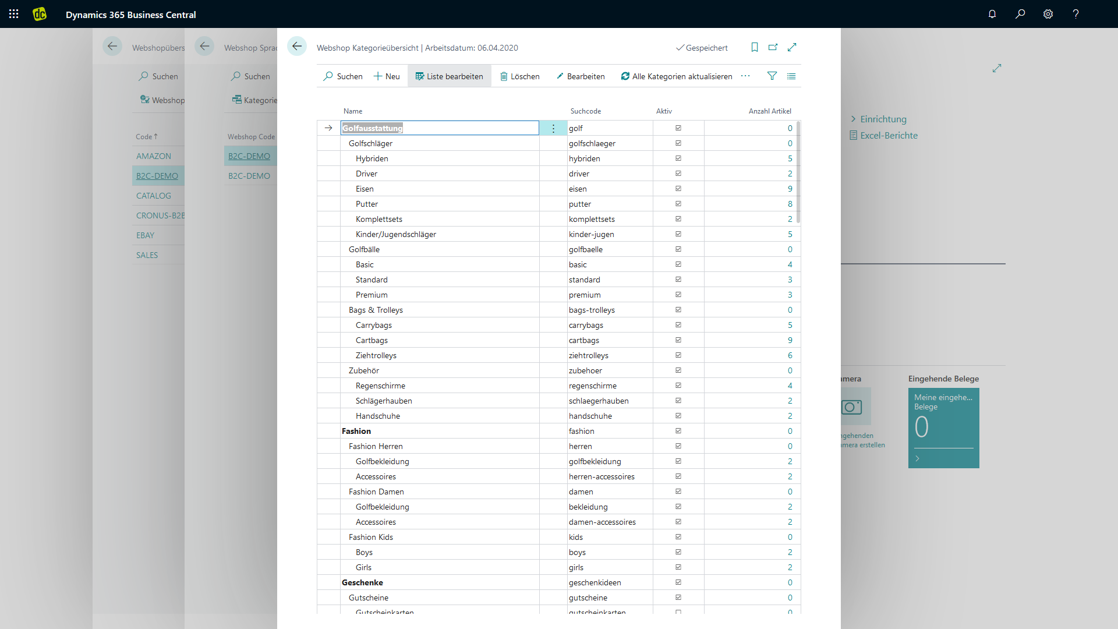Image resolution: width=1118 pixels, height=629 pixels.
Task: Open Meine eingehenden Belege tile
Action: point(943,428)
